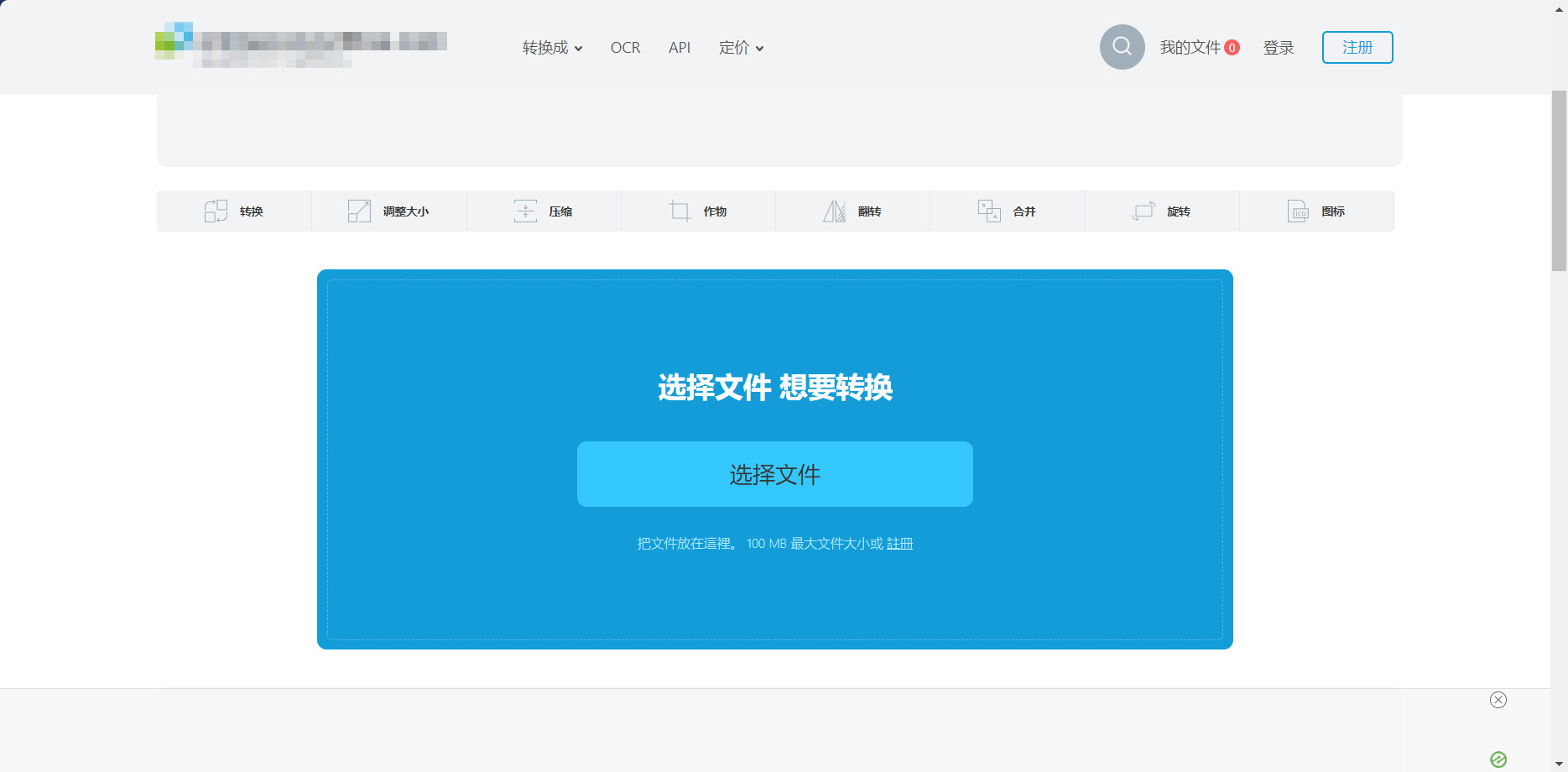Screen dimensions: 1568x772
Task: Click the Crop (作物) tool icon
Action: click(680, 211)
